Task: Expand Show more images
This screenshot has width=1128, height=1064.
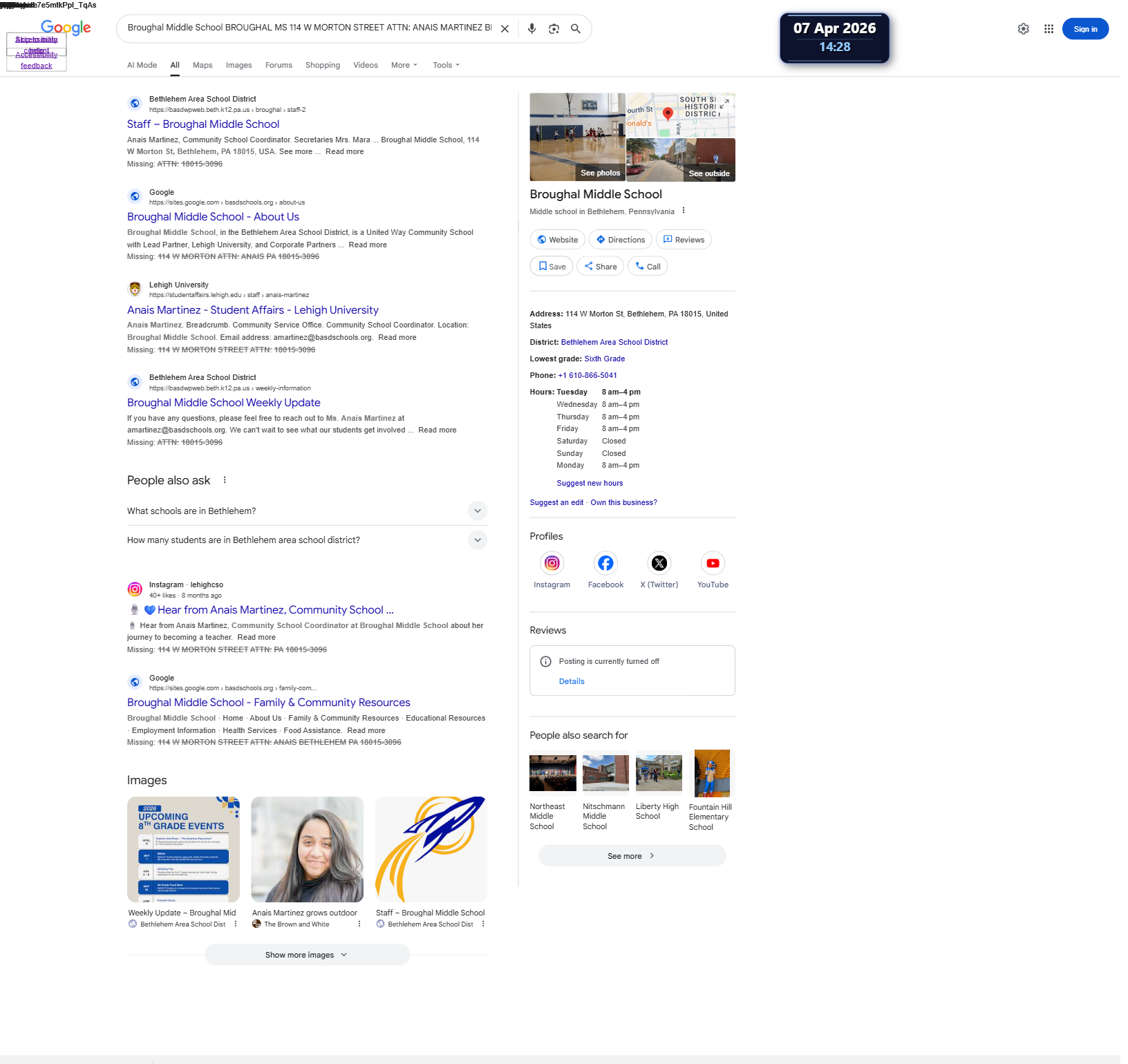Action: 307,955
